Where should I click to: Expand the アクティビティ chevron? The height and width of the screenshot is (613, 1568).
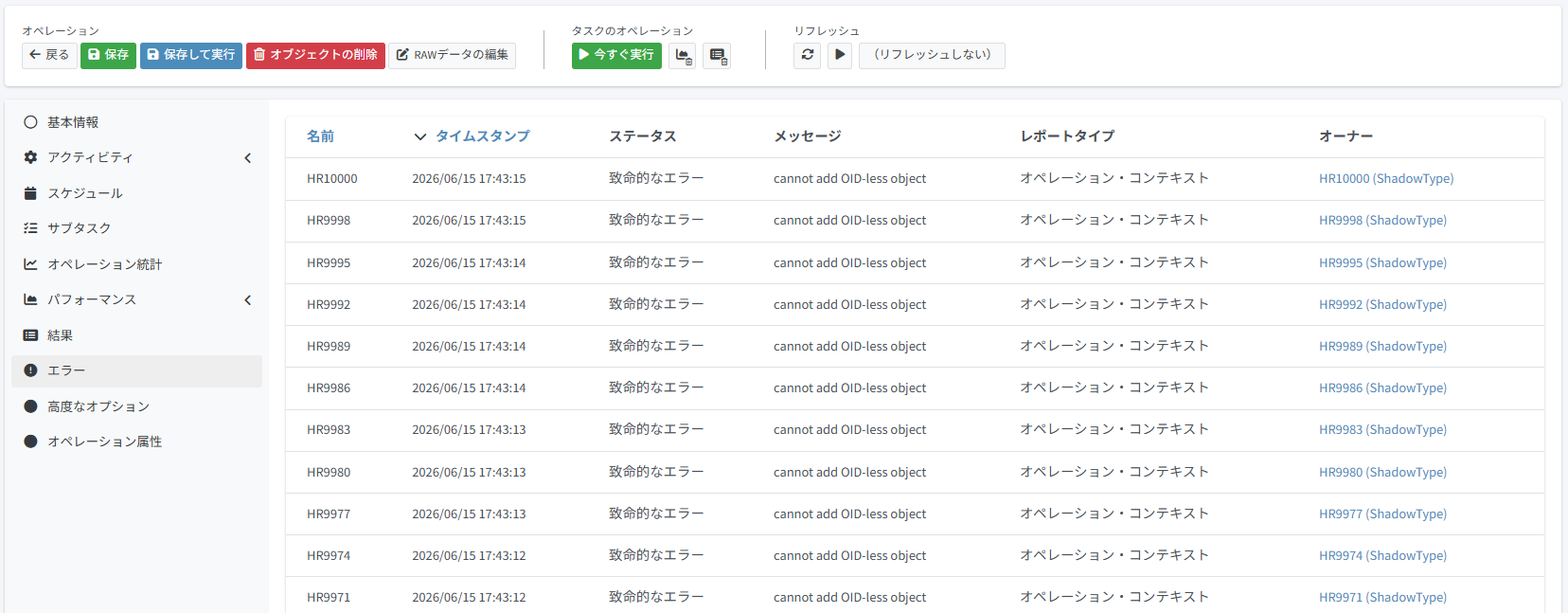pyautogui.click(x=248, y=158)
